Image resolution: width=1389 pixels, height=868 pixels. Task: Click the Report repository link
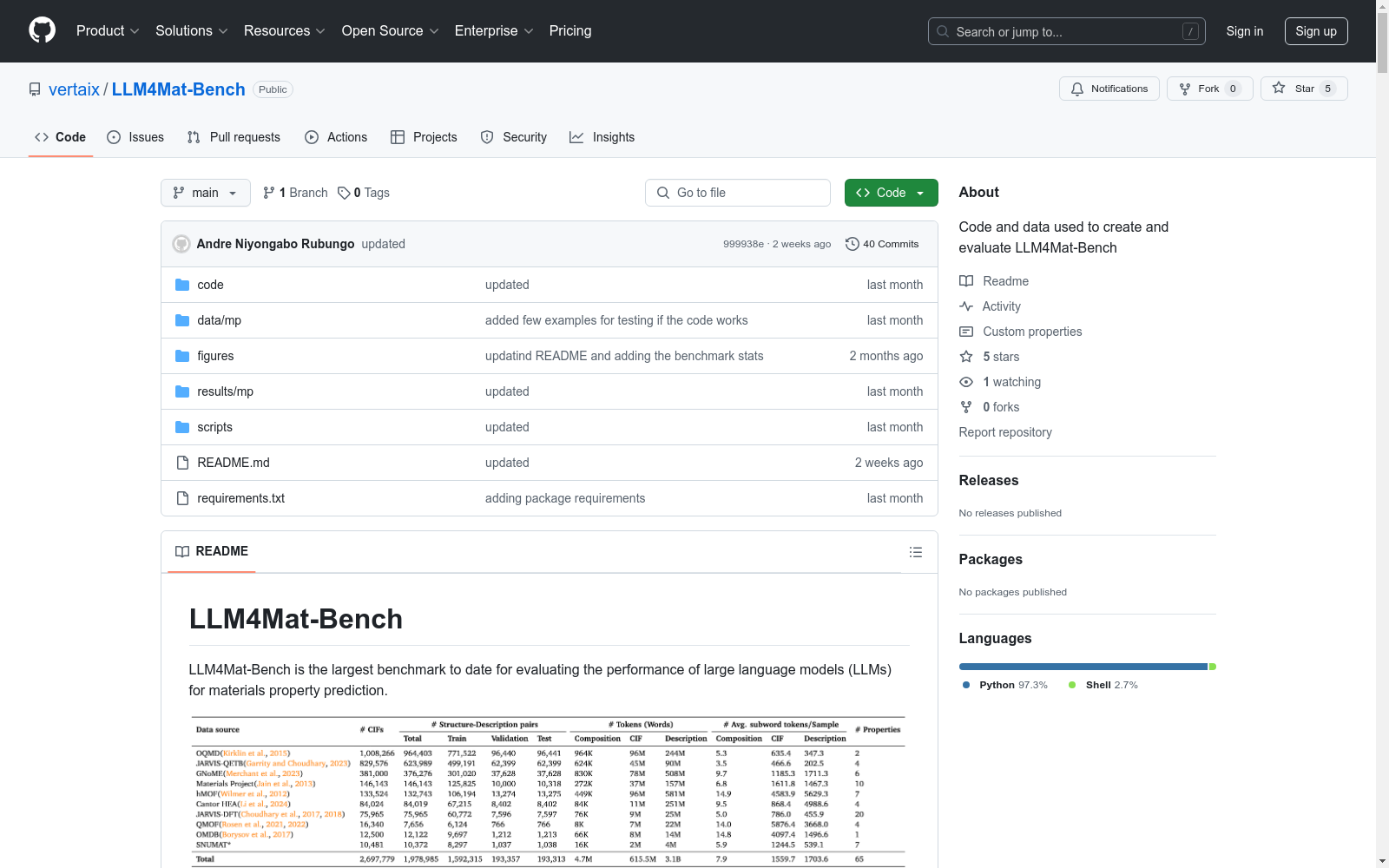pyautogui.click(x=1005, y=432)
